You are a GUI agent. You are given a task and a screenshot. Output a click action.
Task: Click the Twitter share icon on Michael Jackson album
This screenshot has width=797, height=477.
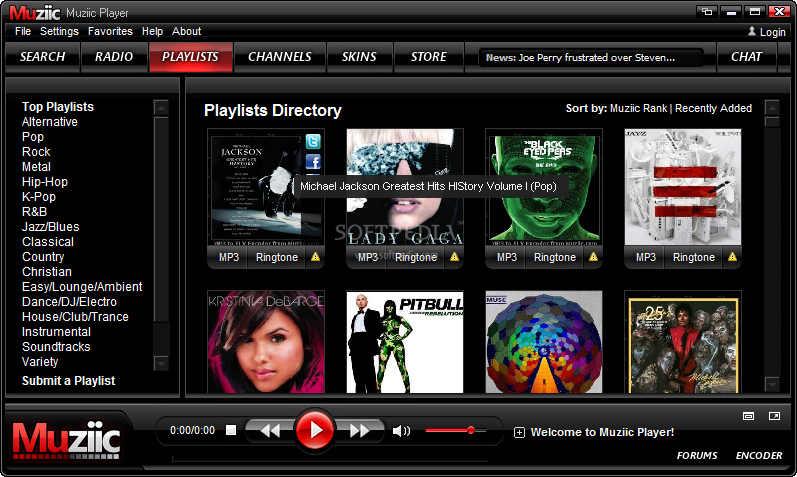tap(313, 141)
